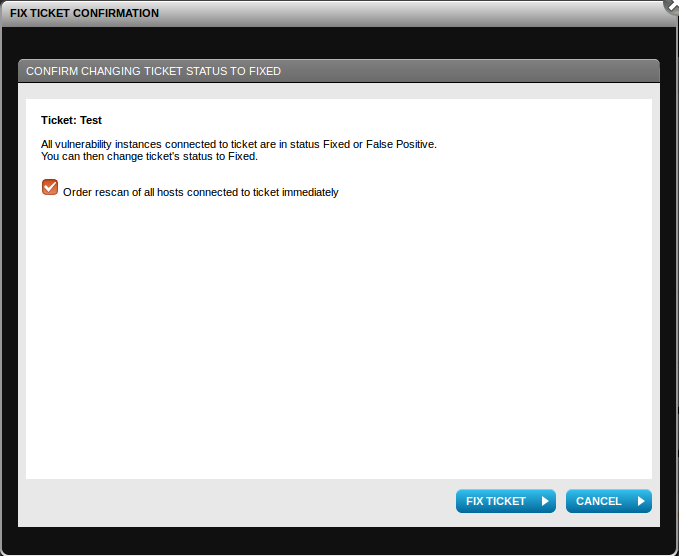Click the 'All vulnerability instances connected' sentence
Image resolution: width=679 pixels, height=556 pixels.
[x=239, y=144]
